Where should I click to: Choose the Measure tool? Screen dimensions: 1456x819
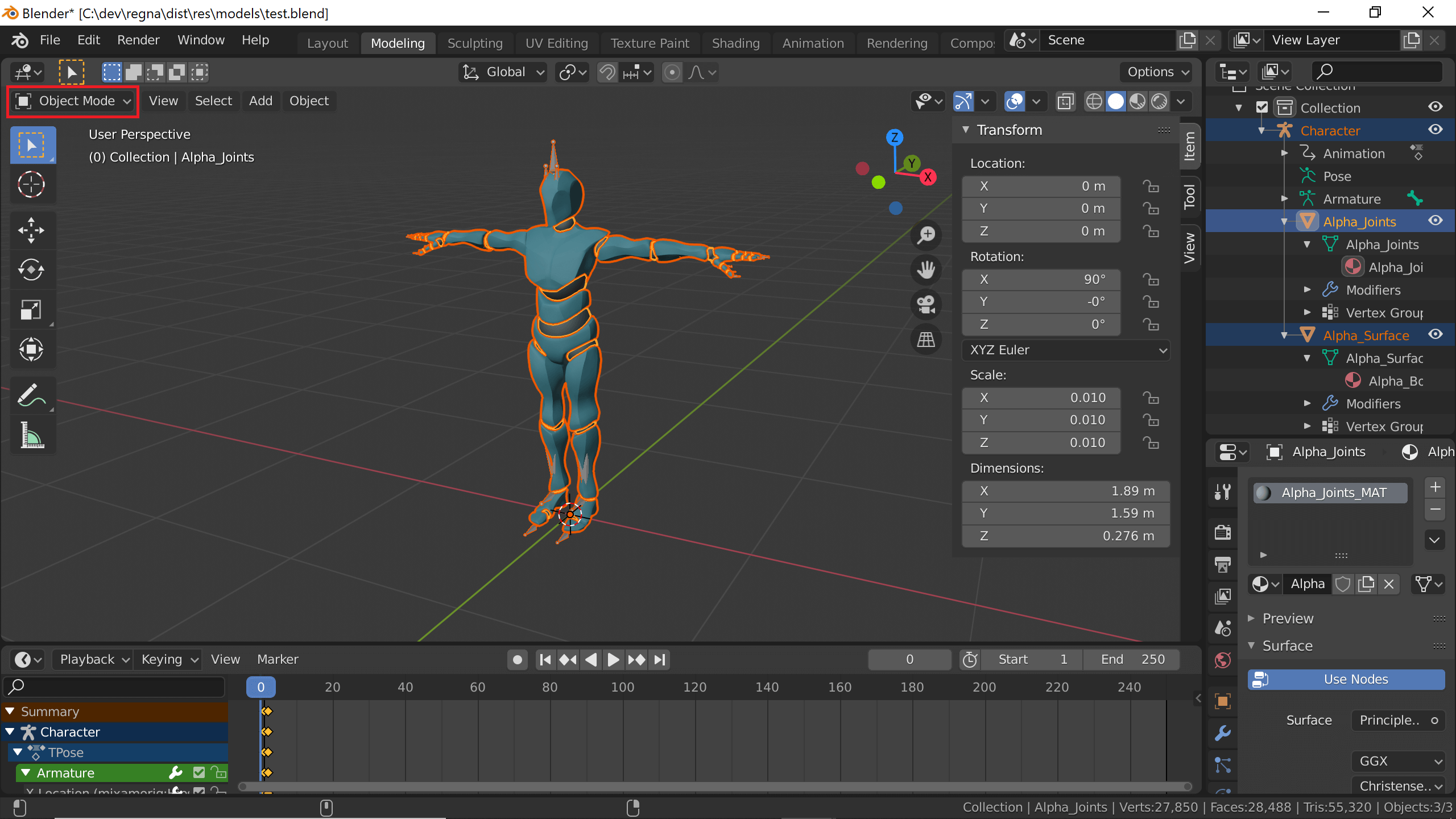click(x=32, y=435)
